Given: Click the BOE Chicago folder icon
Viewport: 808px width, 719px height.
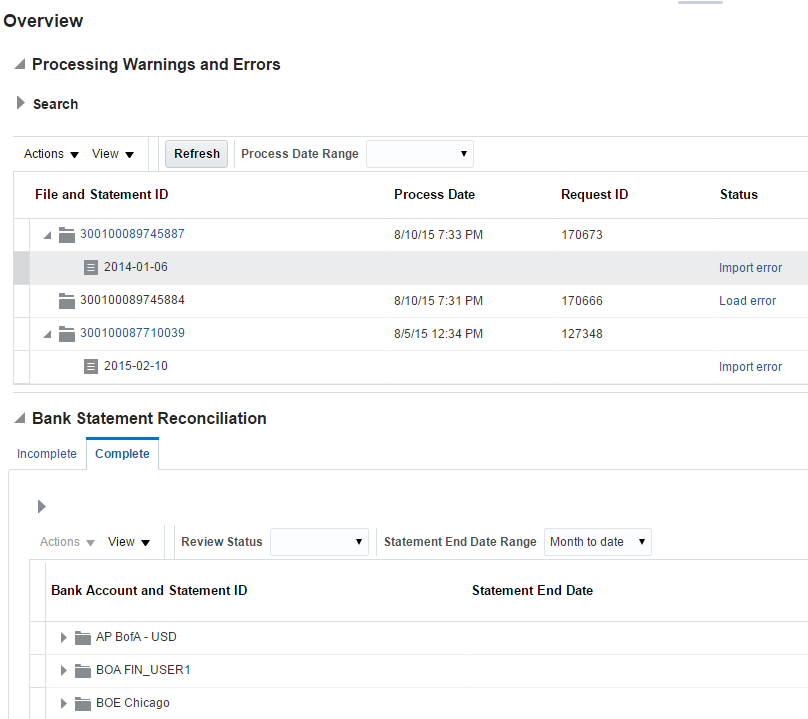Looking at the screenshot, I should coord(83,704).
